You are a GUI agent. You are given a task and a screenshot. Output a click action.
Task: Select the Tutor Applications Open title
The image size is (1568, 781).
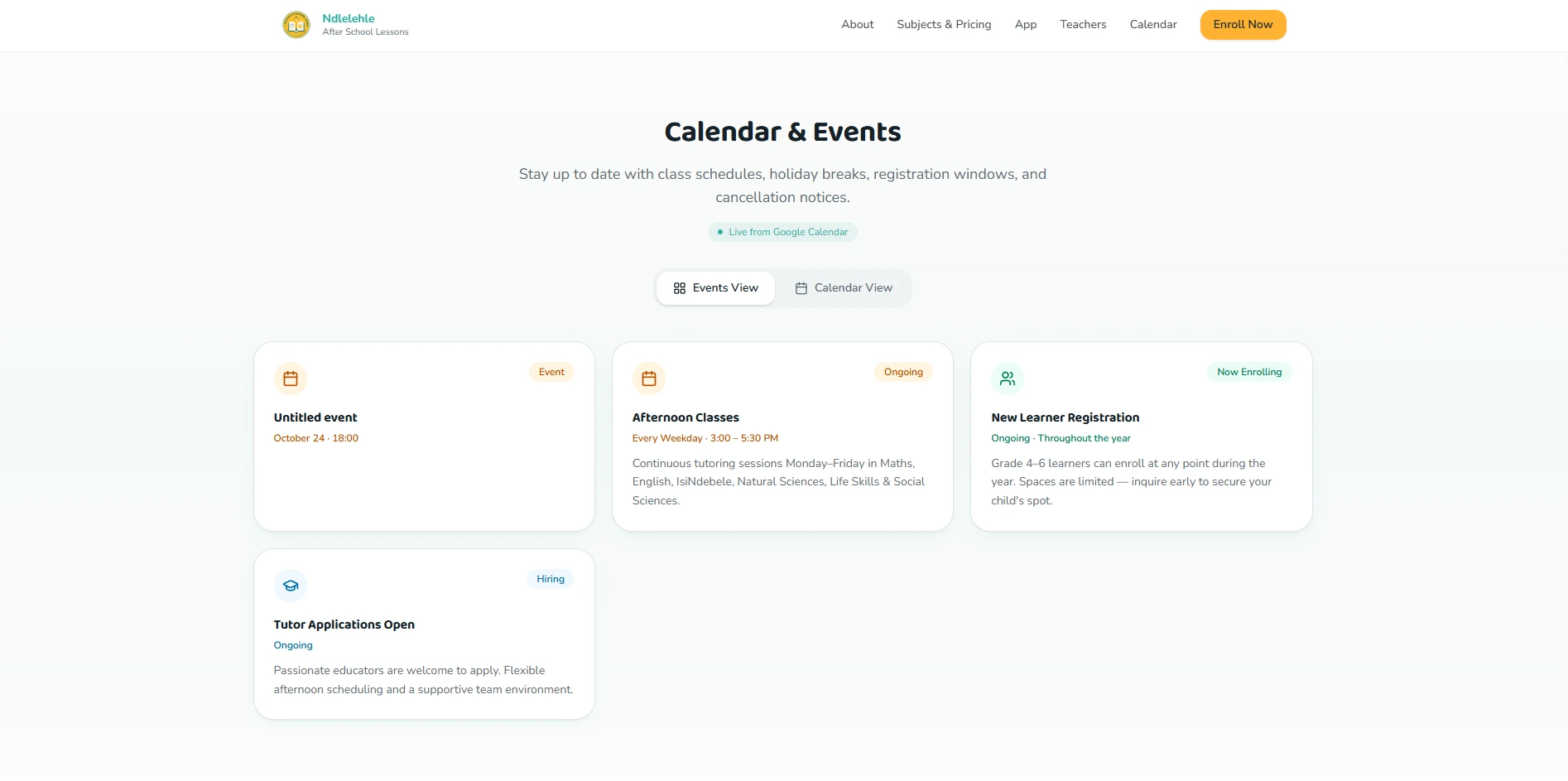(344, 624)
